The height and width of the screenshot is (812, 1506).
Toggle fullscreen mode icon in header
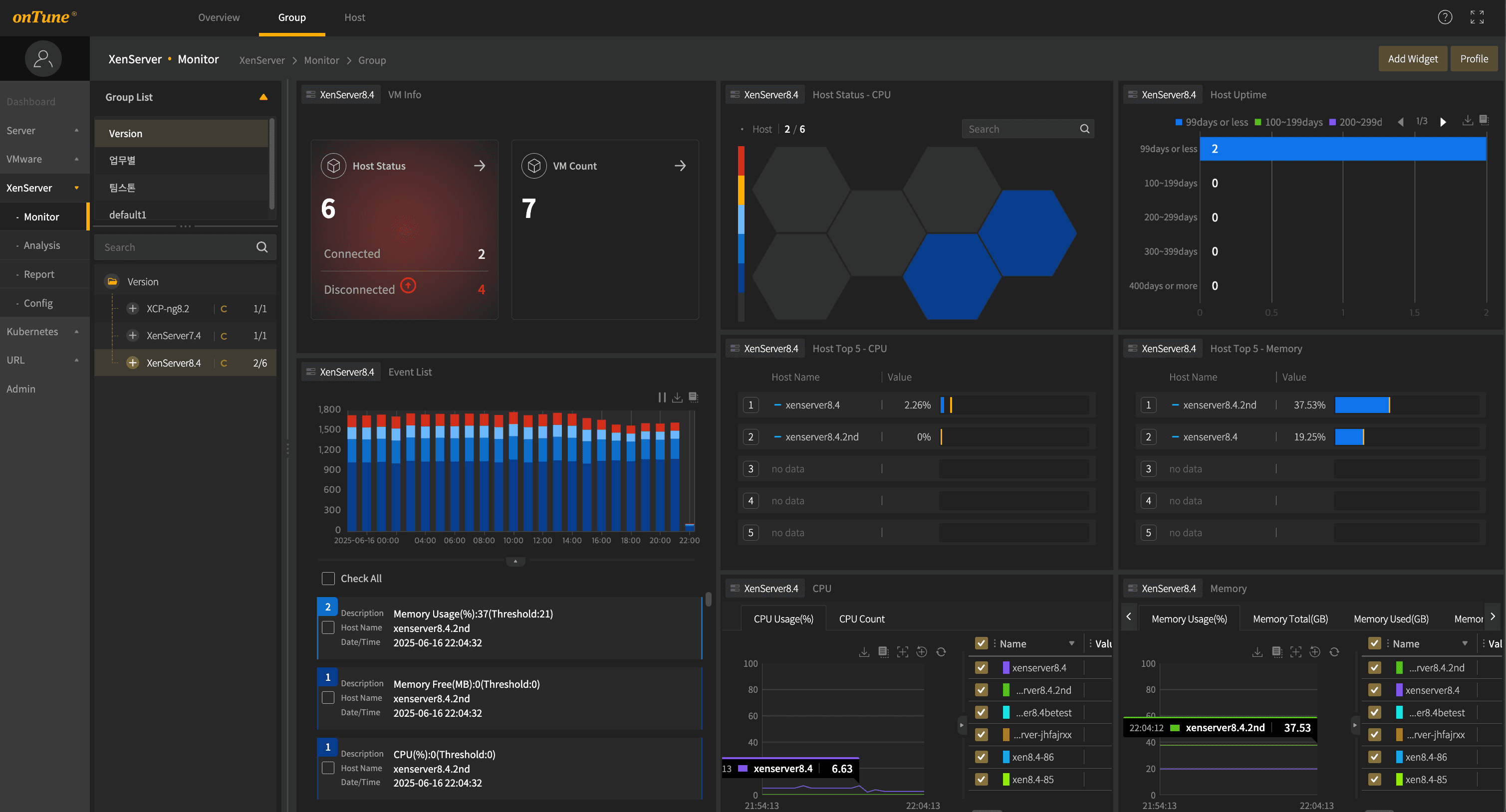[1477, 17]
